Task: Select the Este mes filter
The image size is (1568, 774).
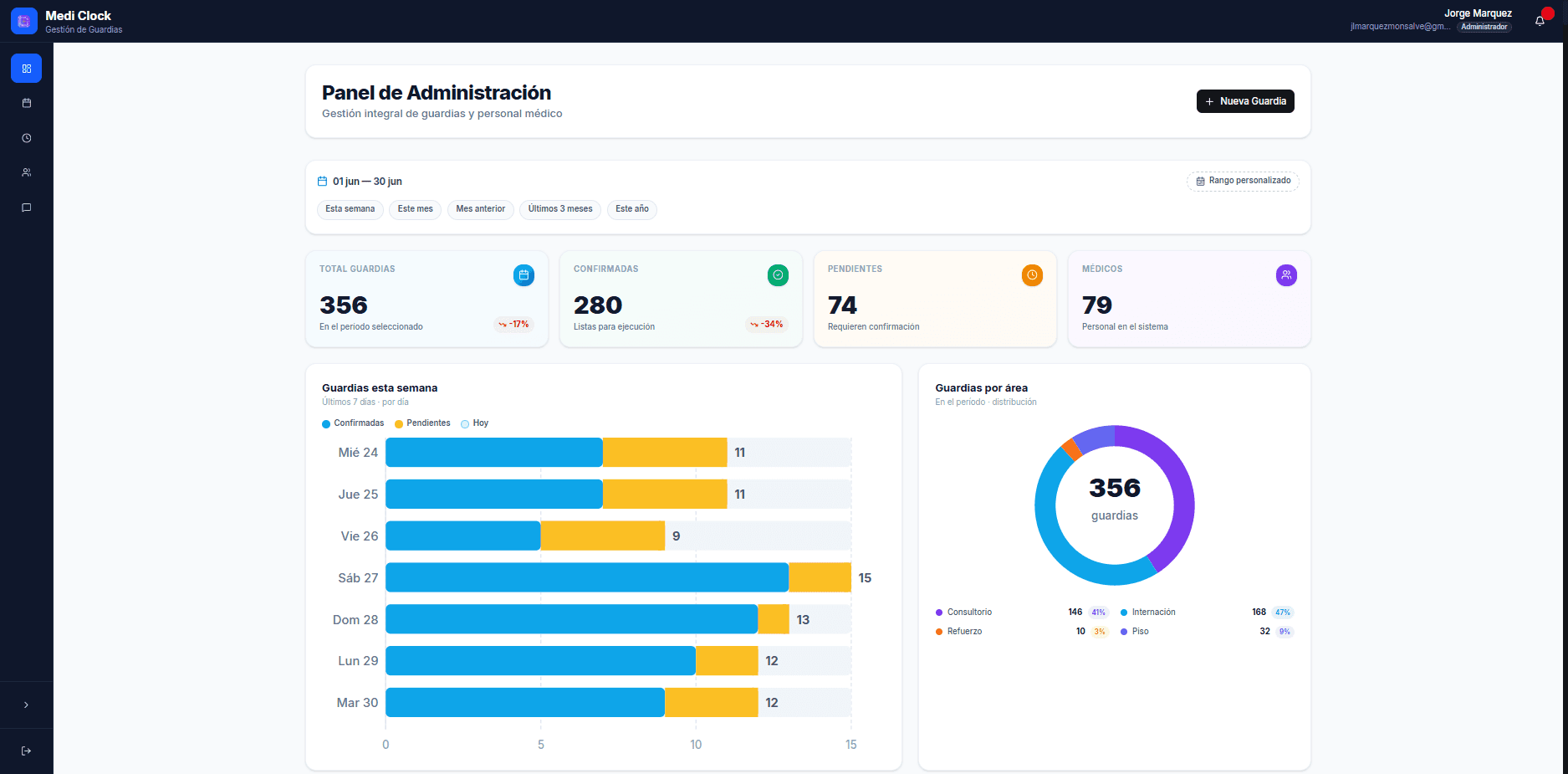Action: [x=415, y=209]
